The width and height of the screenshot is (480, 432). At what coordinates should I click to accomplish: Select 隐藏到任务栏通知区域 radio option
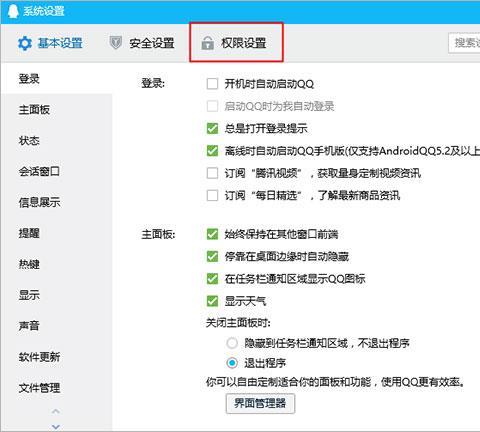tap(232, 343)
